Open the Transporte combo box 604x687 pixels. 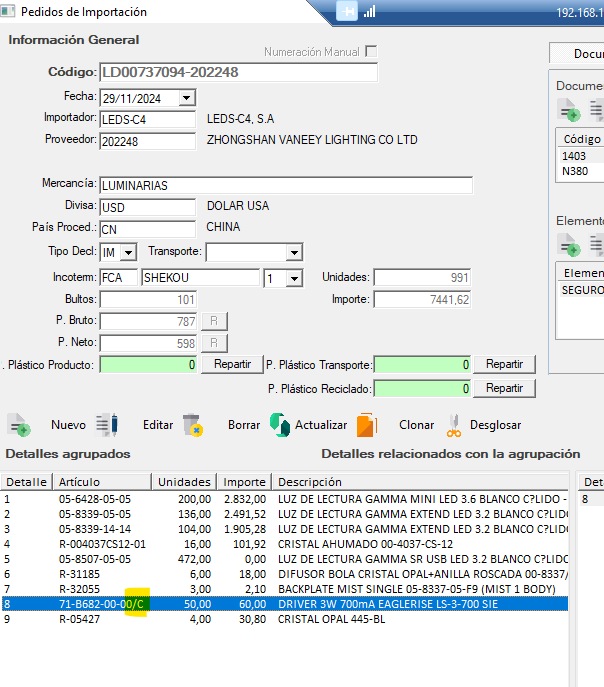point(293,252)
